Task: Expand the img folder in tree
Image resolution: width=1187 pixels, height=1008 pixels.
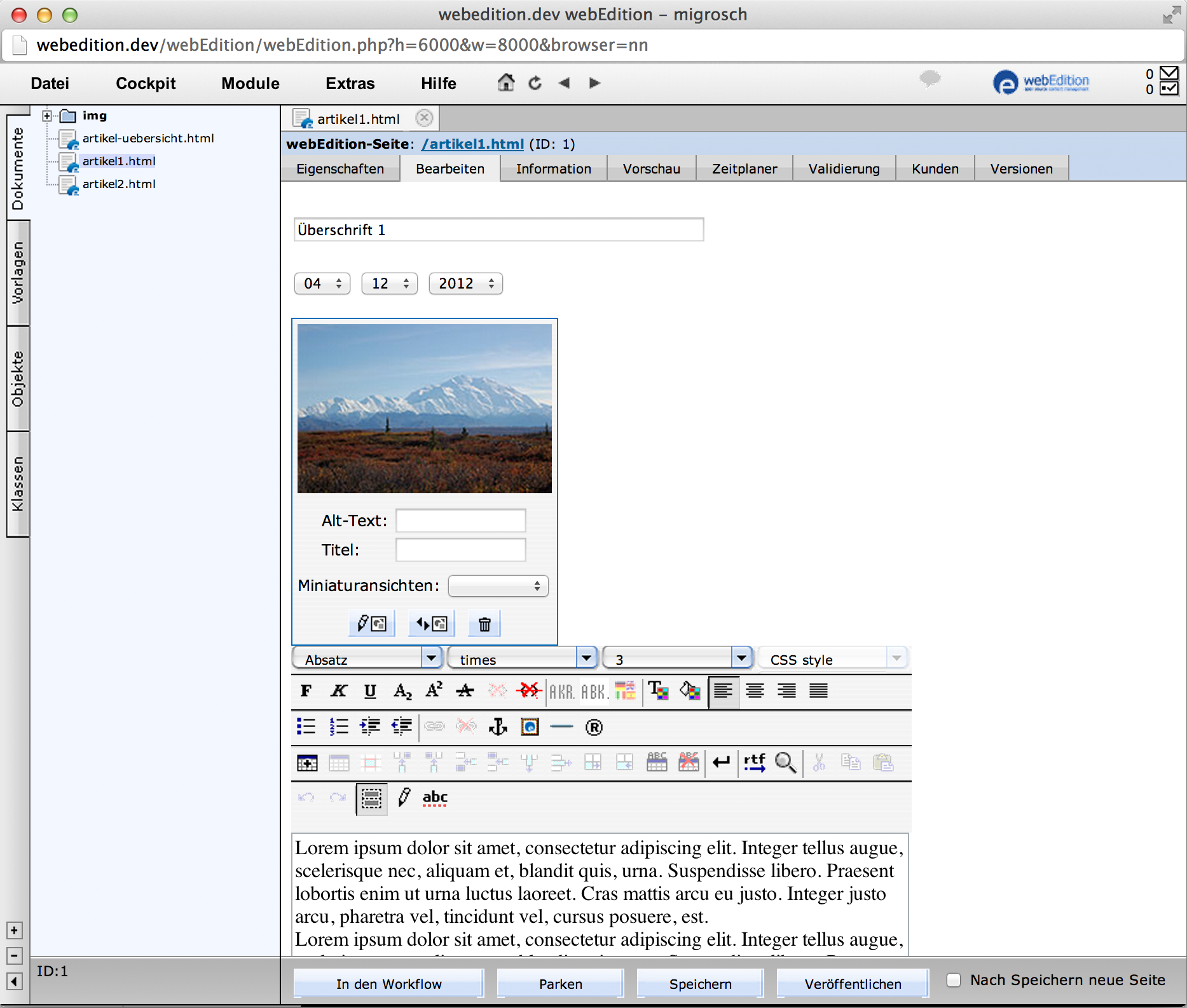Action: tap(47, 116)
